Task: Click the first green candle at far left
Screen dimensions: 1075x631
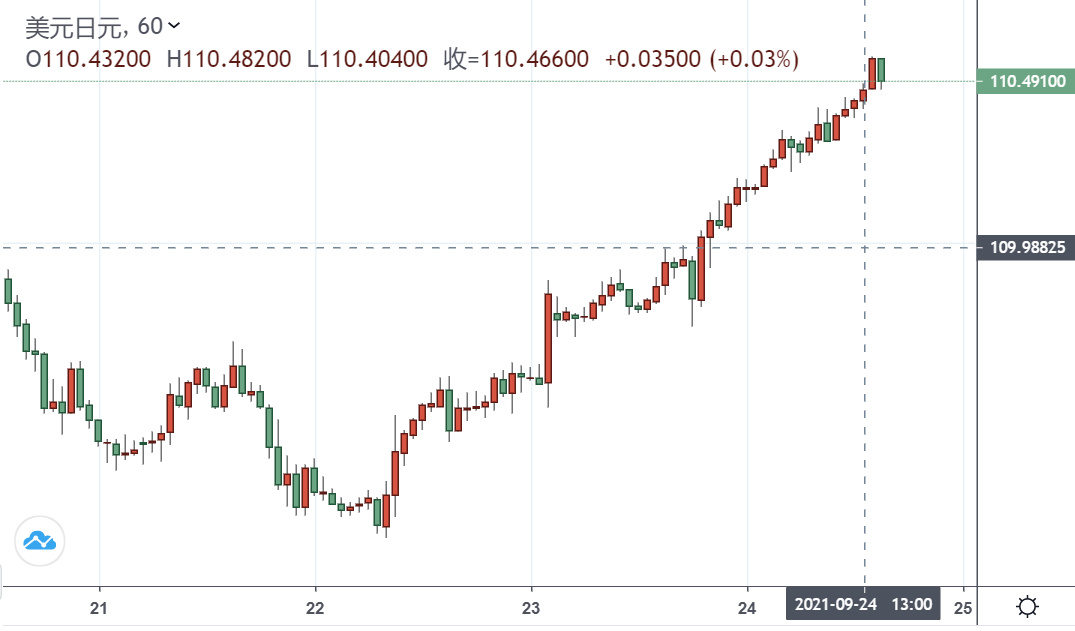Action: pyautogui.click(x=8, y=290)
